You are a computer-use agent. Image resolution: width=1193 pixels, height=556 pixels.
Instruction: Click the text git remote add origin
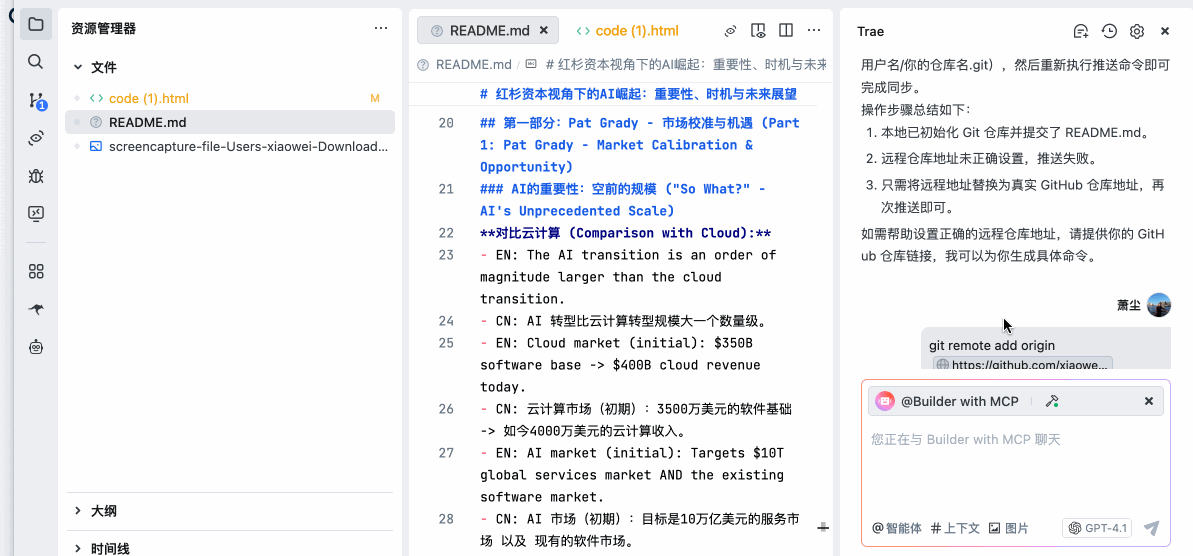[991, 345]
